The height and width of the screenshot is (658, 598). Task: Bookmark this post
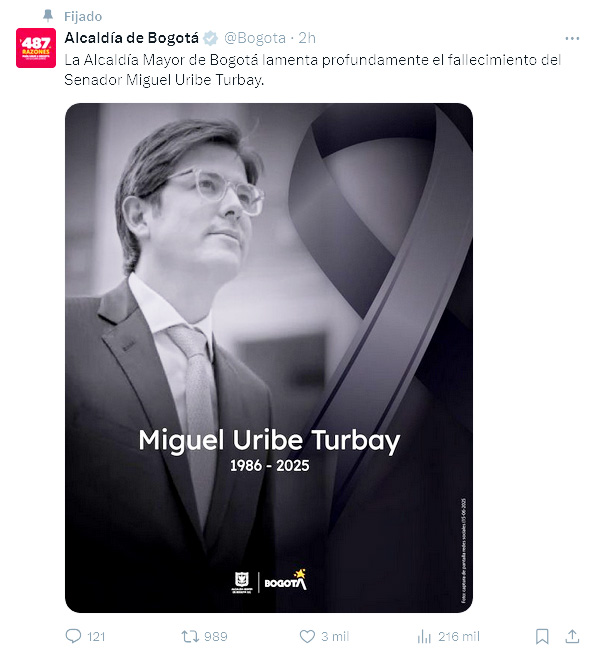(542, 637)
